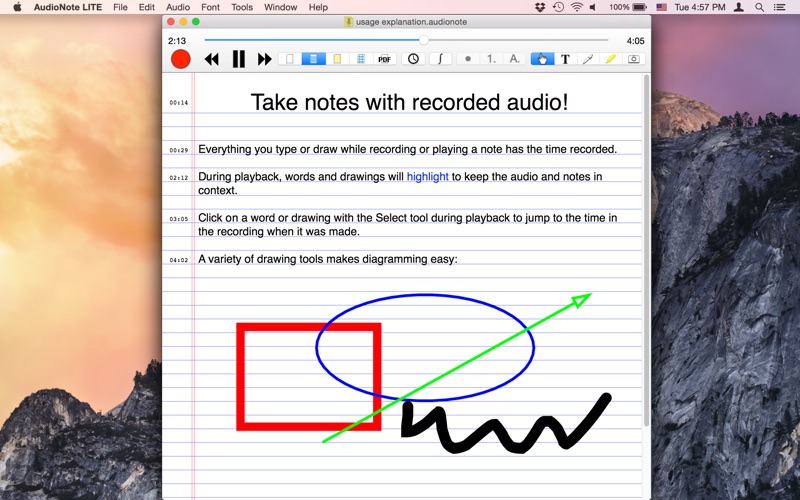
Task: Activate the Pen drawing tool
Action: click(x=588, y=59)
